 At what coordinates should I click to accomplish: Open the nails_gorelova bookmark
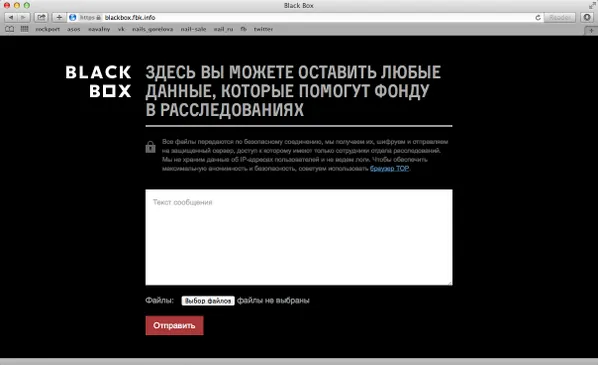click(x=153, y=29)
